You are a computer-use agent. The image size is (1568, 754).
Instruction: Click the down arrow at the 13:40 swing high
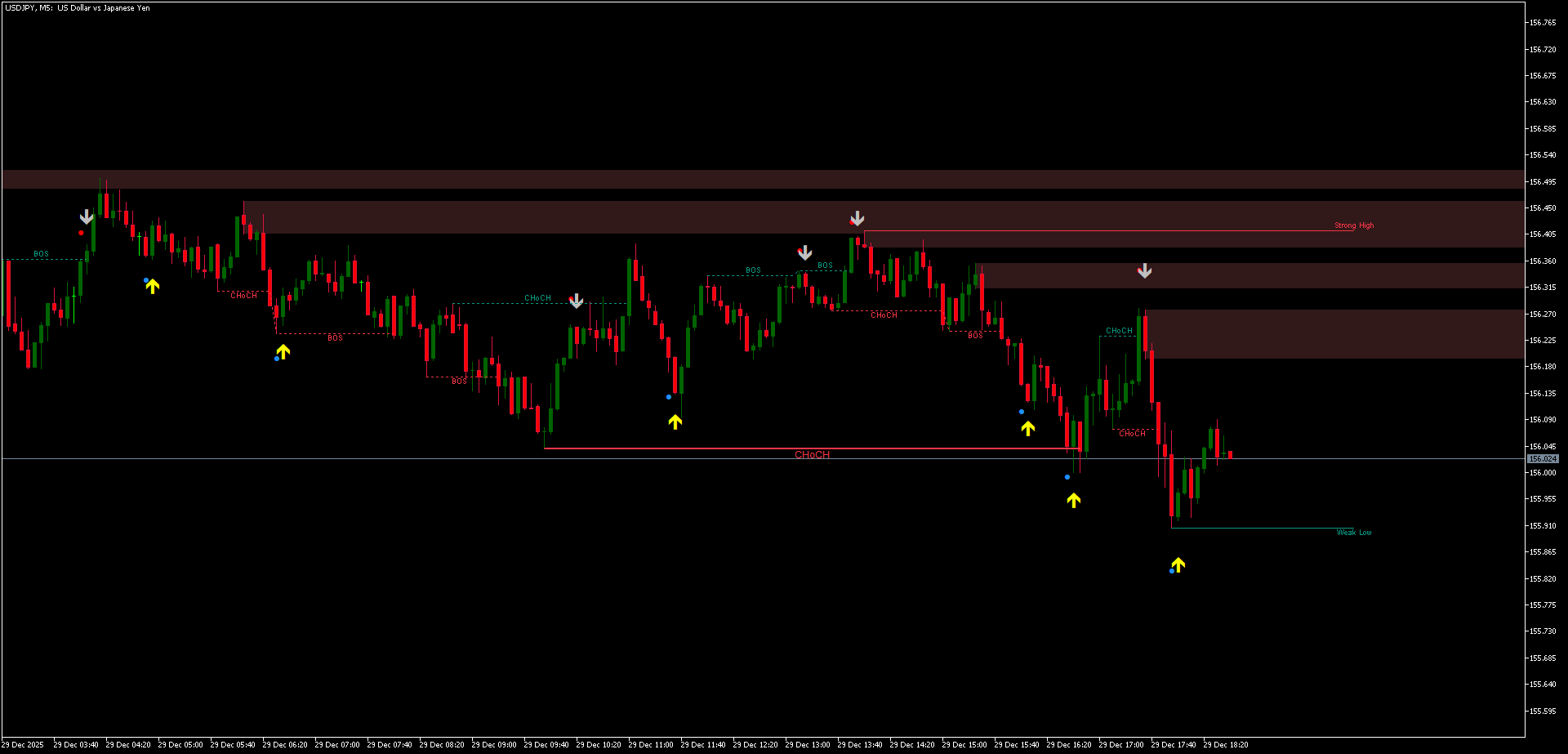857,219
